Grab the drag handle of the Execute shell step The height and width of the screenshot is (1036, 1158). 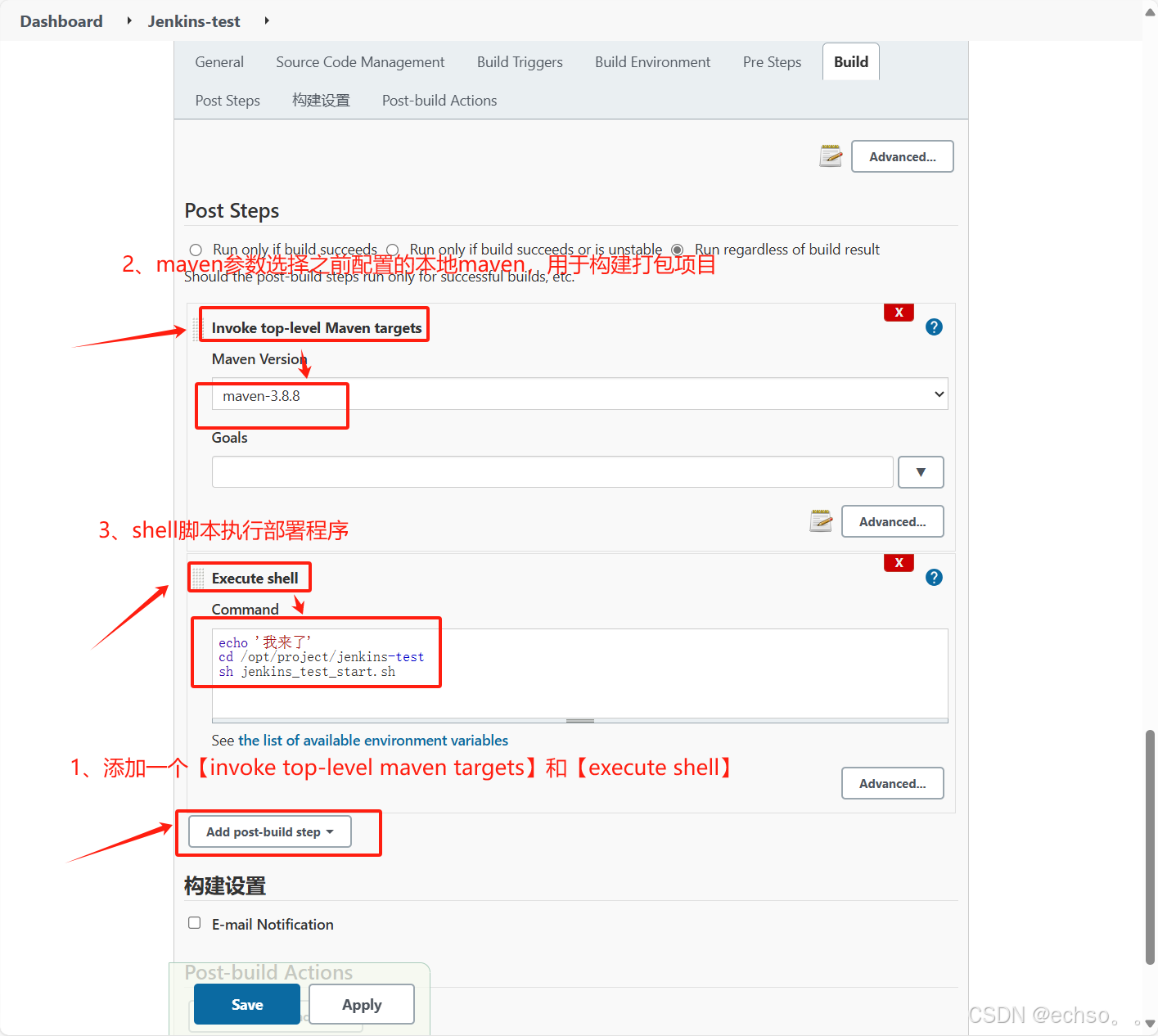point(198,579)
